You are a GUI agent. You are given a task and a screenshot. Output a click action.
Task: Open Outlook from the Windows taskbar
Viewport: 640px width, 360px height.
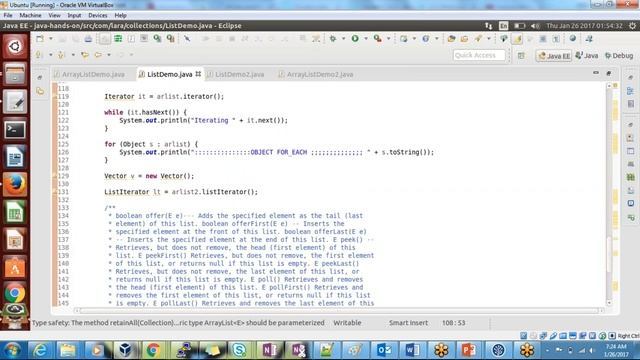click(384, 350)
